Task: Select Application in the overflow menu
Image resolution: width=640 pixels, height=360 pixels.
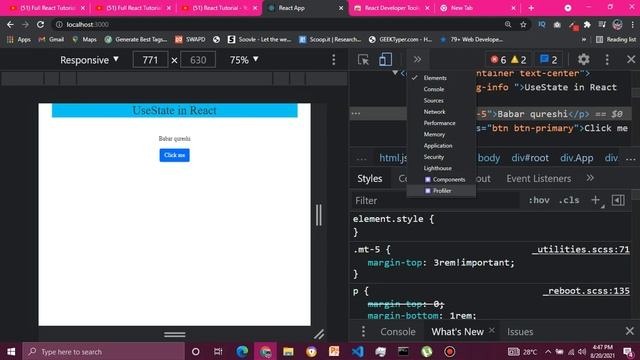Action: (438, 146)
